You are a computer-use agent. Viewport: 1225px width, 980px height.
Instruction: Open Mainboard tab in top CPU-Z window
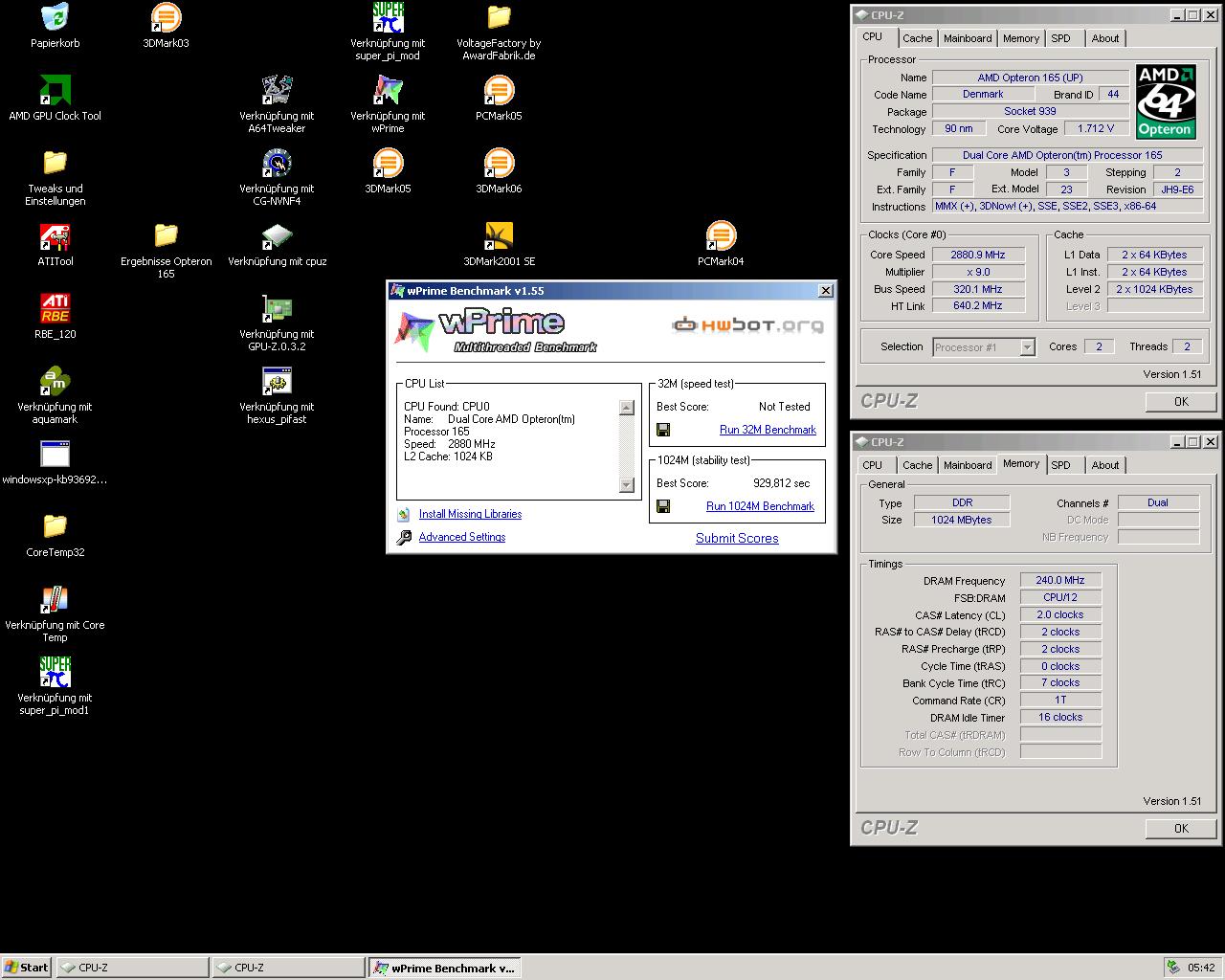[968, 38]
